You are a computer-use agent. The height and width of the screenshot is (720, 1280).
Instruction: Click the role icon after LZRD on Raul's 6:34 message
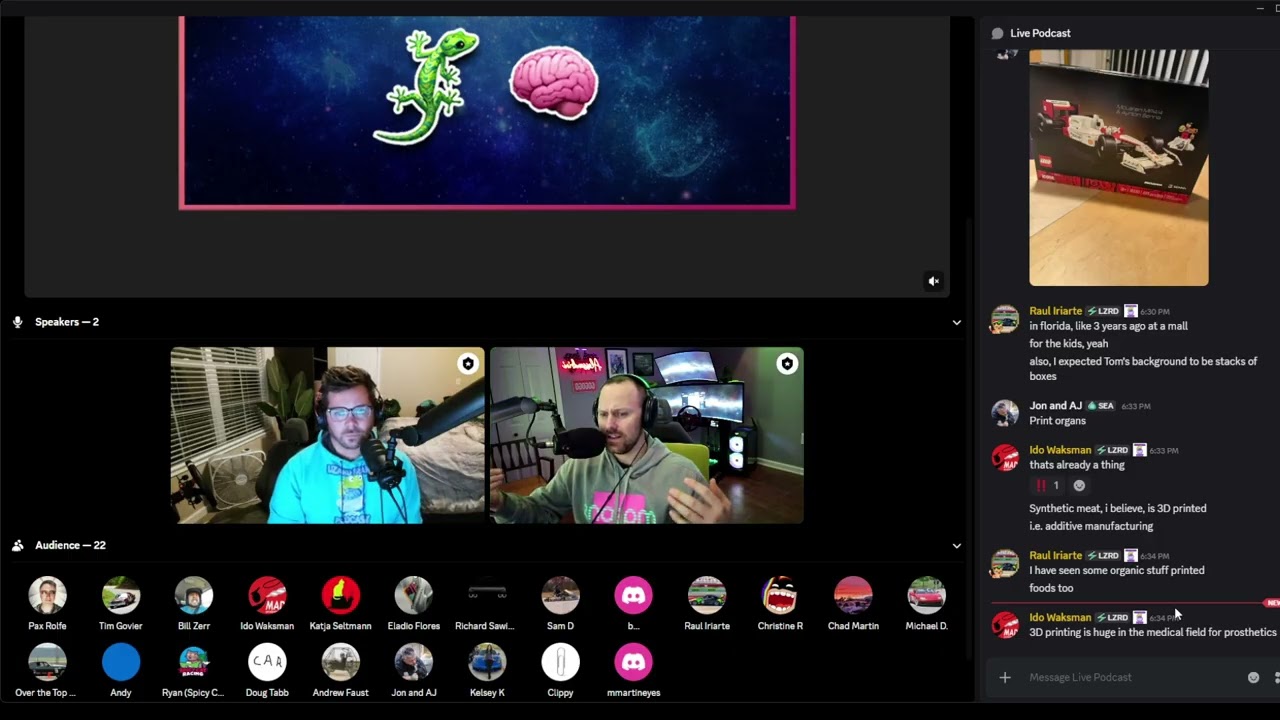tap(1130, 555)
